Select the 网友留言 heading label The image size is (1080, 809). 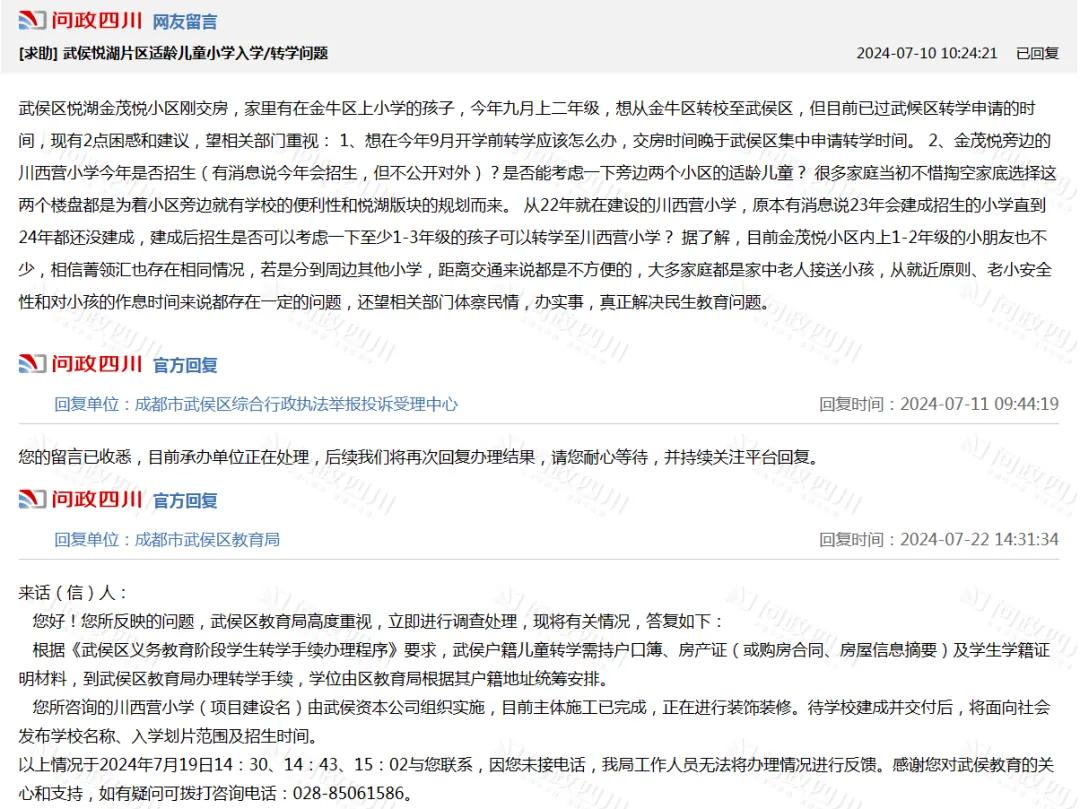coord(185,22)
